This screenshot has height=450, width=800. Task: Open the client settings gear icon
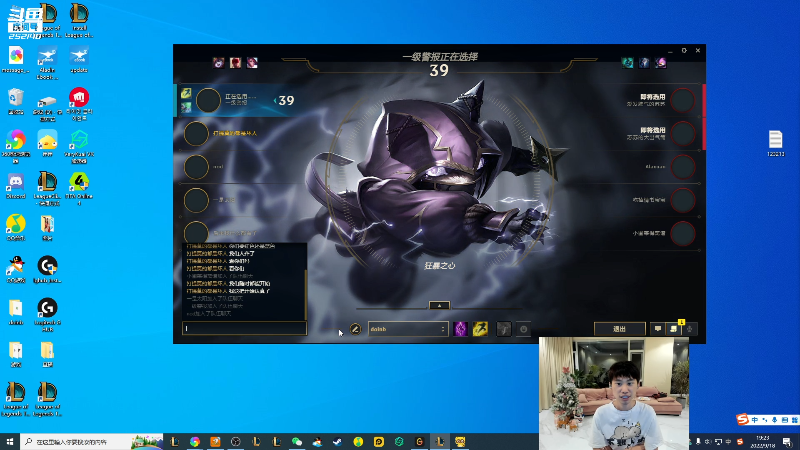[x=684, y=51]
